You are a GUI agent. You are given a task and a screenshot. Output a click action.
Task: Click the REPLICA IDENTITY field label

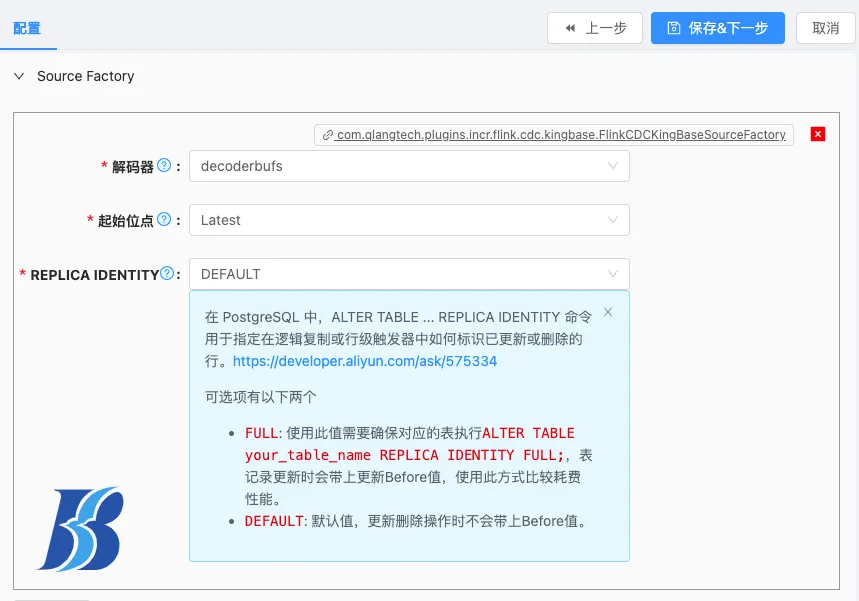(94, 275)
